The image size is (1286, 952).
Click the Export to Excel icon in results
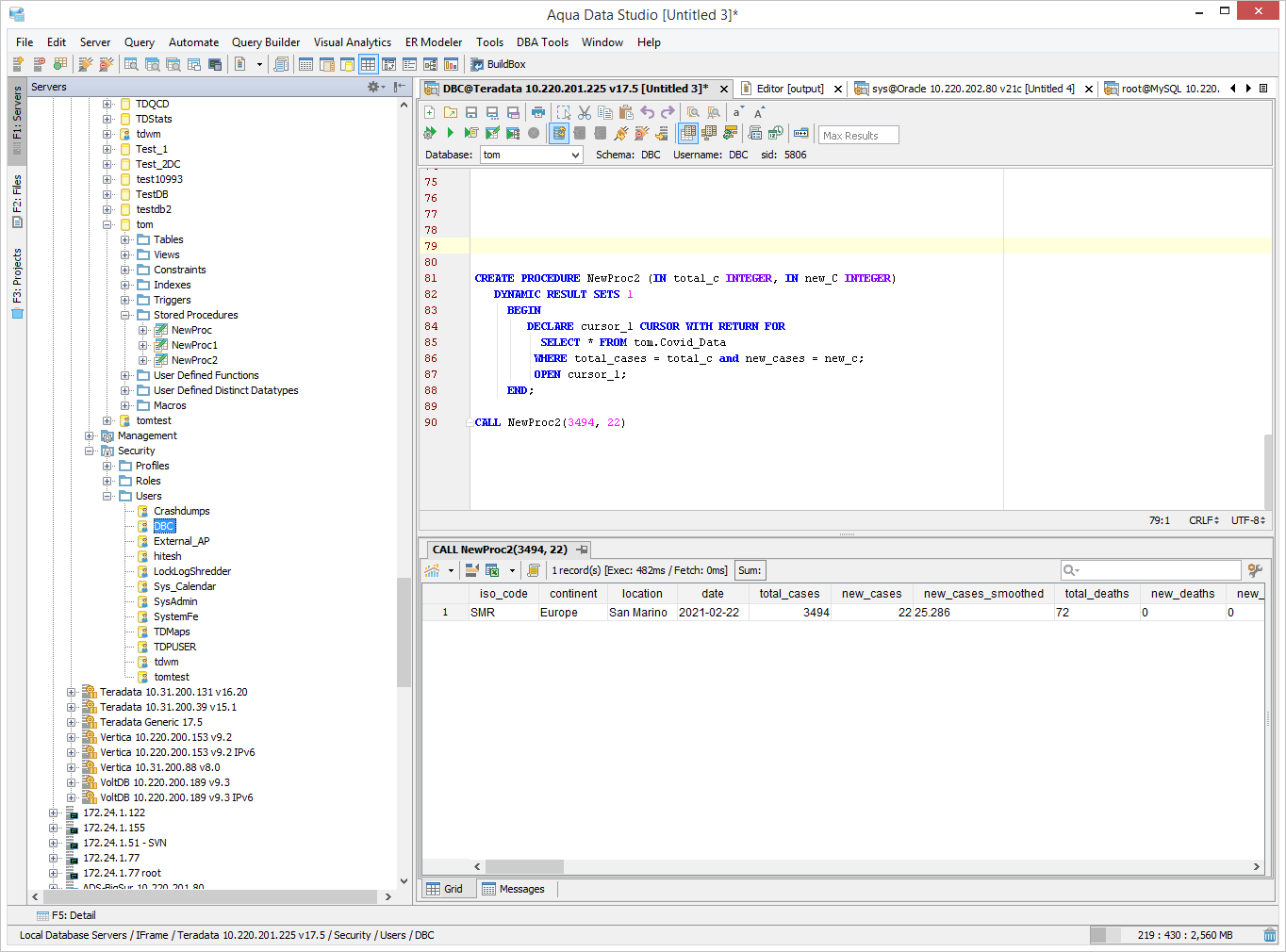492,570
